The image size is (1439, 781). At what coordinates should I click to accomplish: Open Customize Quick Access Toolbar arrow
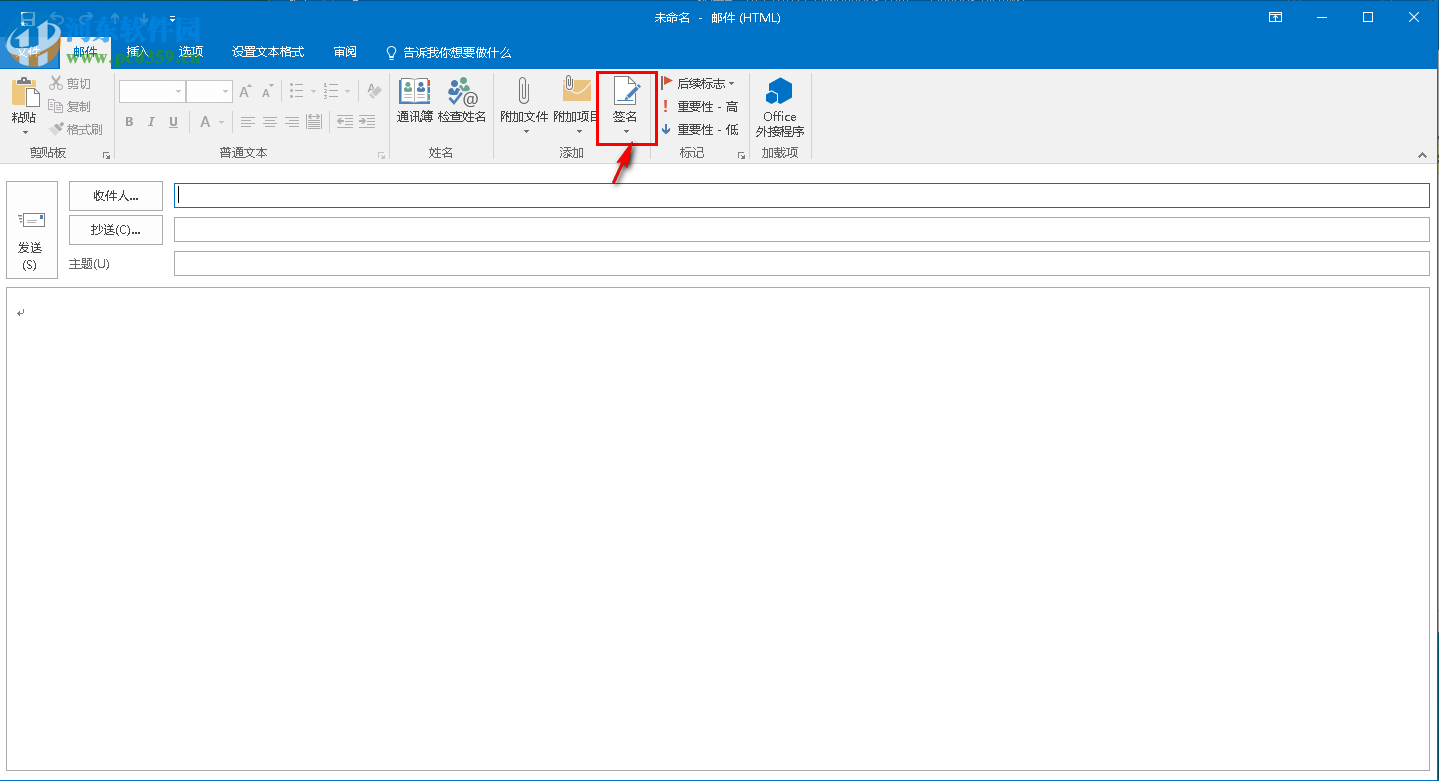pyautogui.click(x=172, y=18)
